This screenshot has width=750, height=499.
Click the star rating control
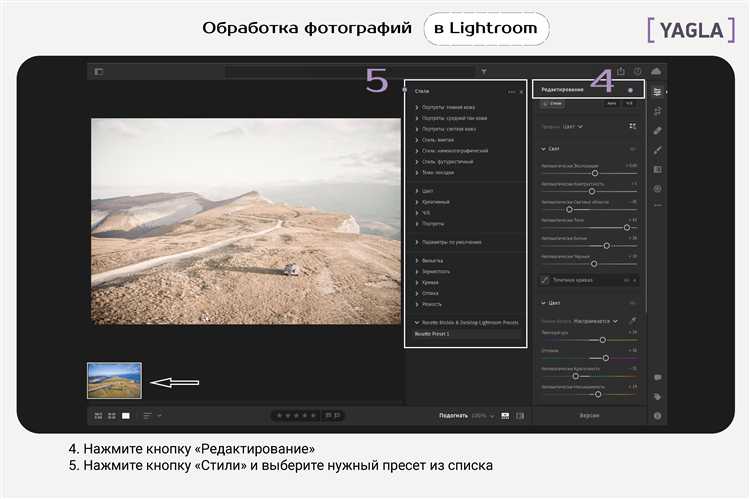pos(297,416)
